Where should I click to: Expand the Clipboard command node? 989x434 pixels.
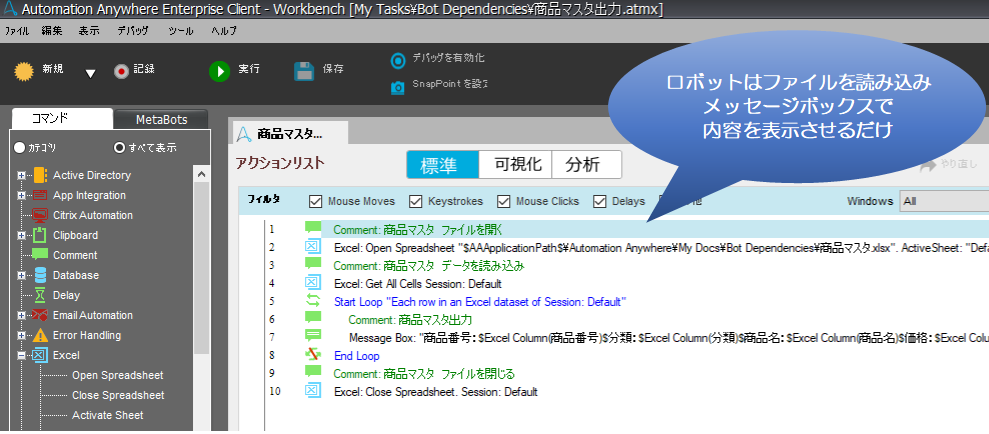point(21,235)
